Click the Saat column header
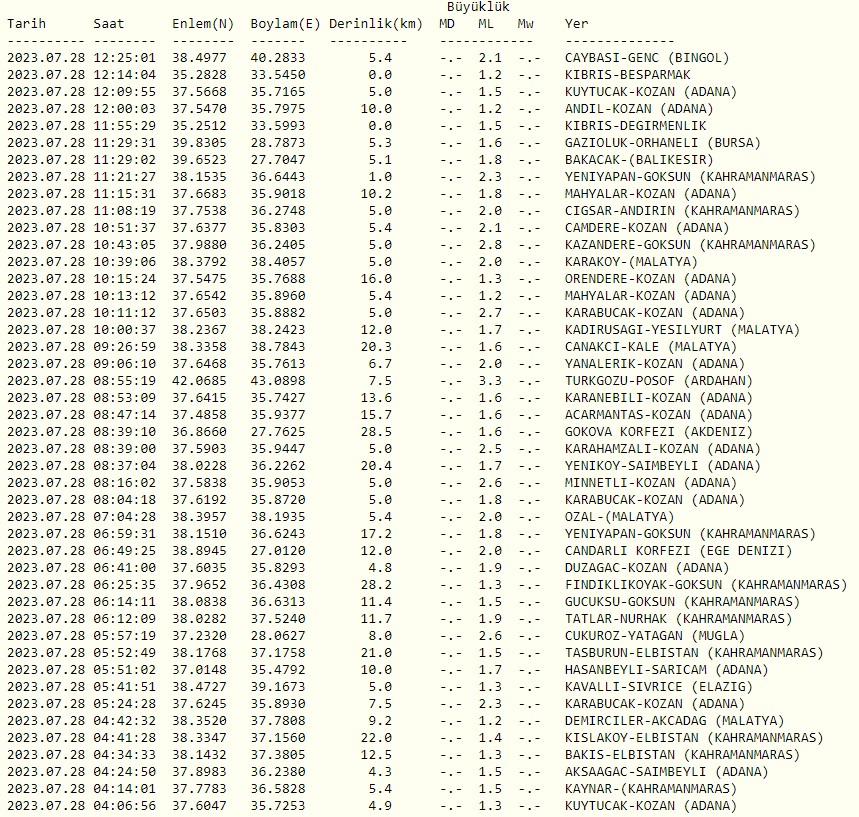The height and width of the screenshot is (817, 859). tap(110, 24)
